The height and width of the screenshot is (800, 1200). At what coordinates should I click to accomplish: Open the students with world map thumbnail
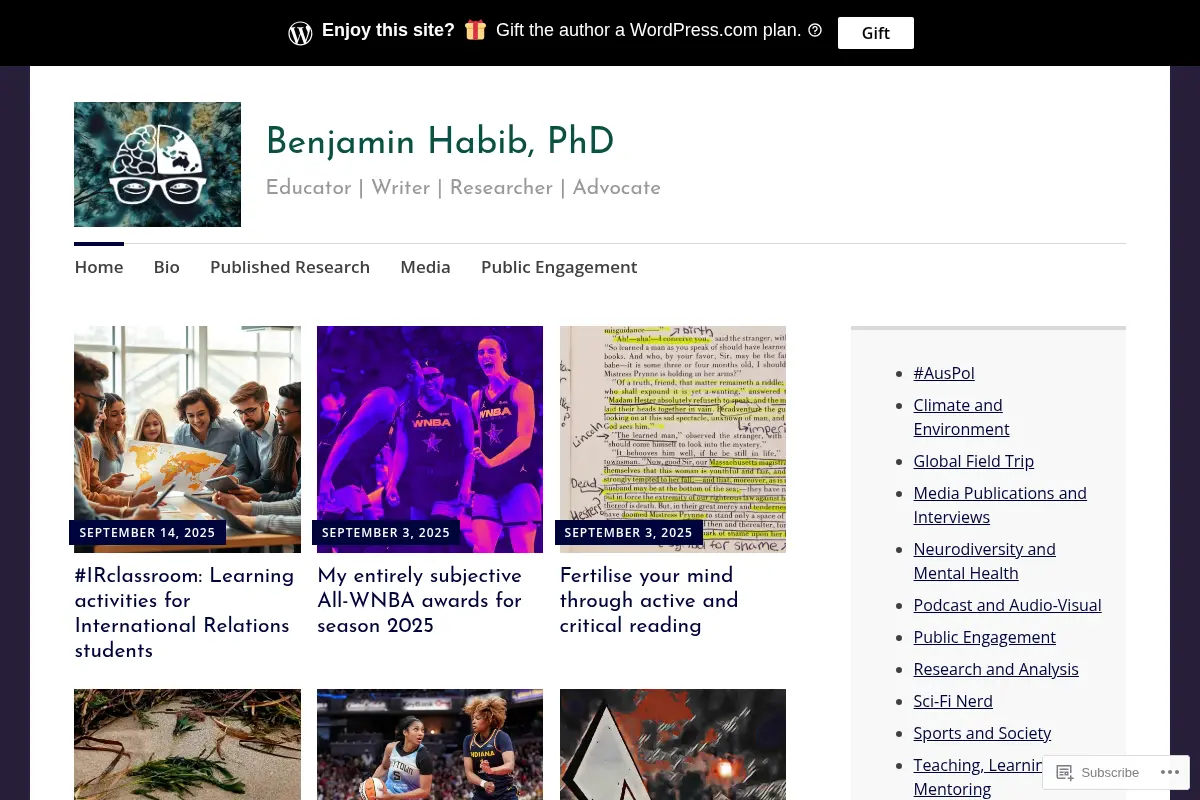point(187,439)
